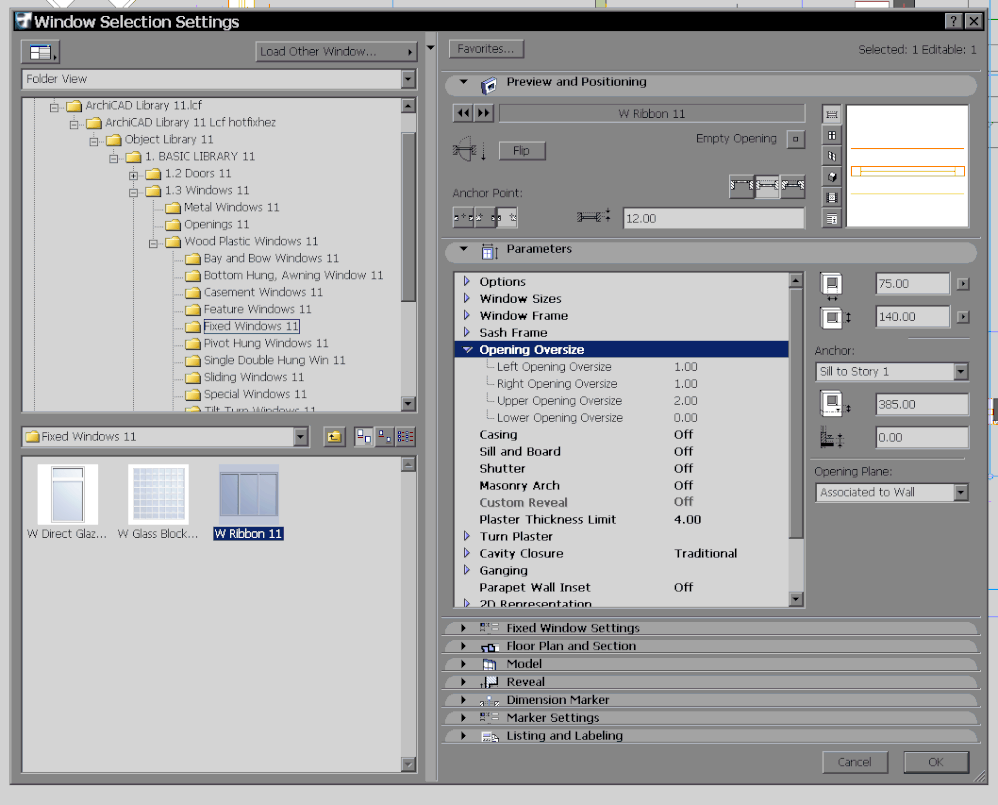
Task: Click the go up one folder icon
Action: pyautogui.click(x=334, y=437)
